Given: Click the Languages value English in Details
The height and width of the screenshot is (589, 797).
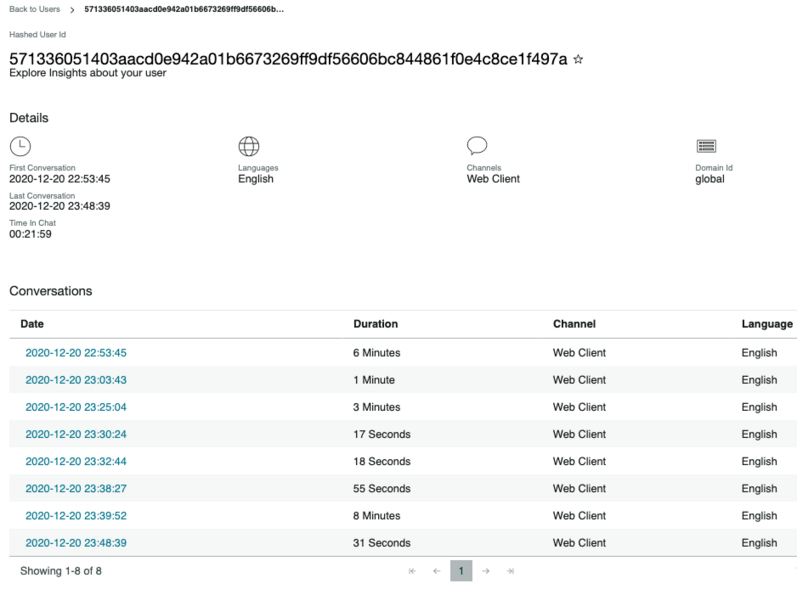Looking at the screenshot, I should pos(256,179).
